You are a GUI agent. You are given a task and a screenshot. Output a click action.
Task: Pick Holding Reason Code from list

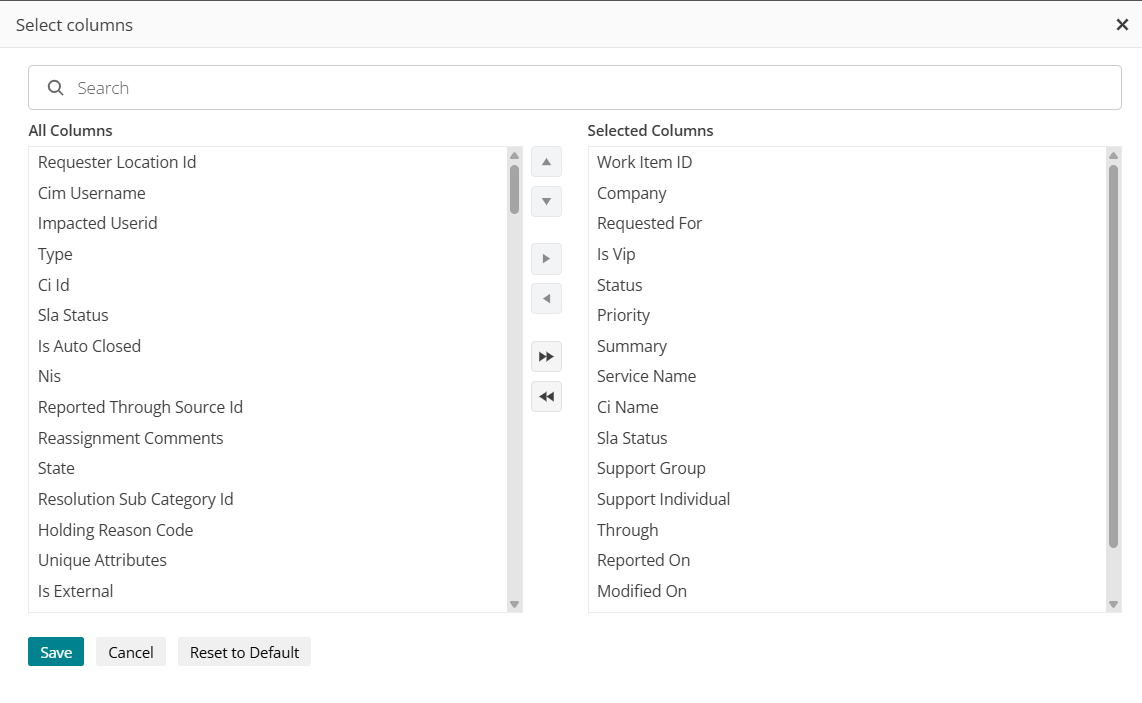pyautogui.click(x=116, y=530)
